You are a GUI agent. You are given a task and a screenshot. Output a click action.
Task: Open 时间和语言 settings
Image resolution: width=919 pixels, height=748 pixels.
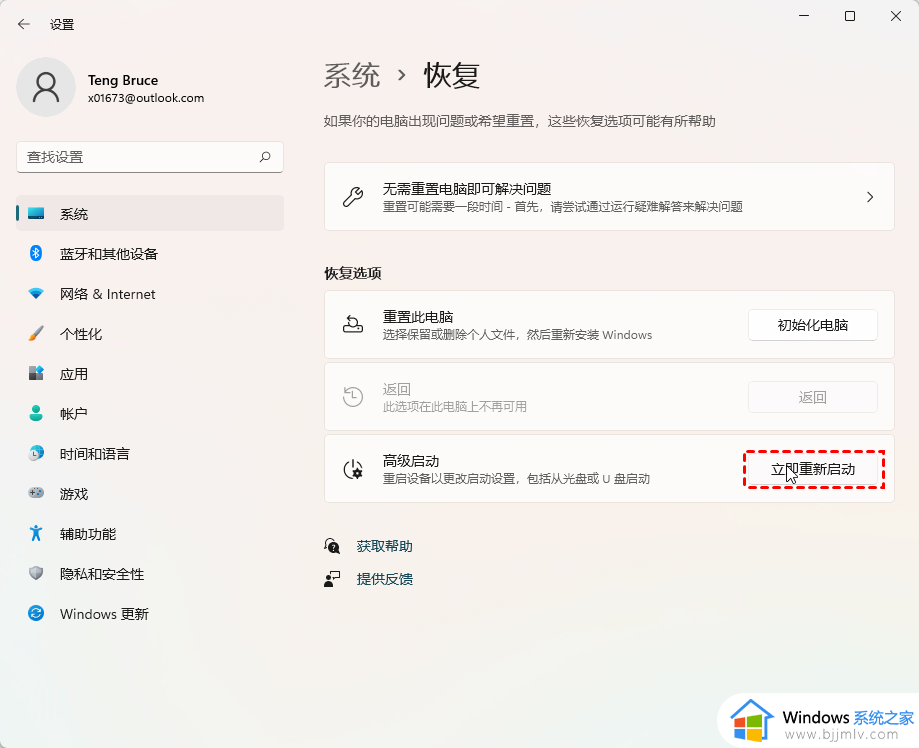[x=150, y=454]
